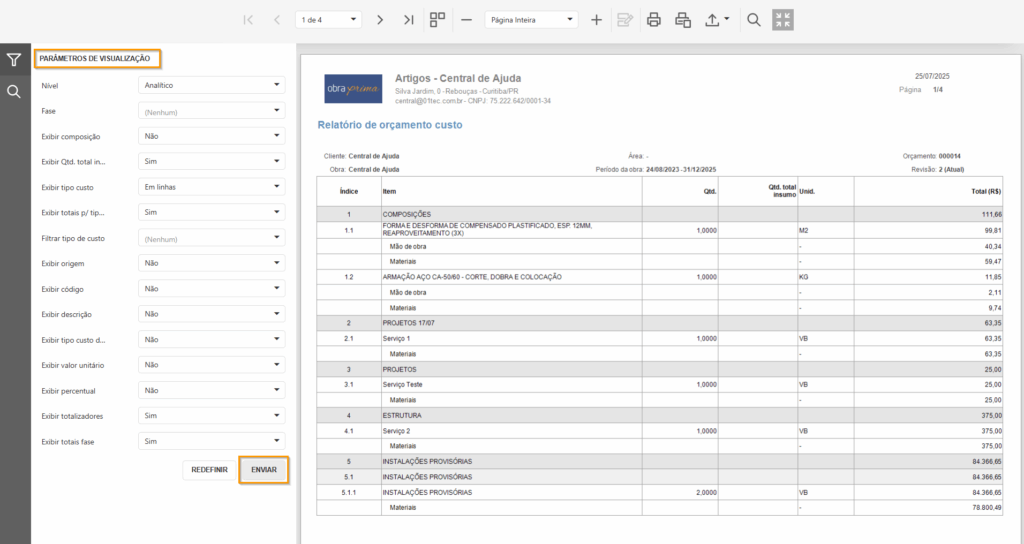Image resolution: width=1024 pixels, height=544 pixels.
Task: Click the quantity value 2,0000
Action: 706,492
